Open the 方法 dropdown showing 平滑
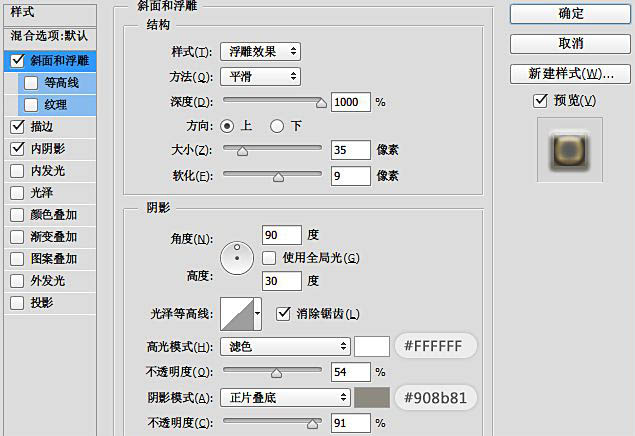 click(260, 77)
